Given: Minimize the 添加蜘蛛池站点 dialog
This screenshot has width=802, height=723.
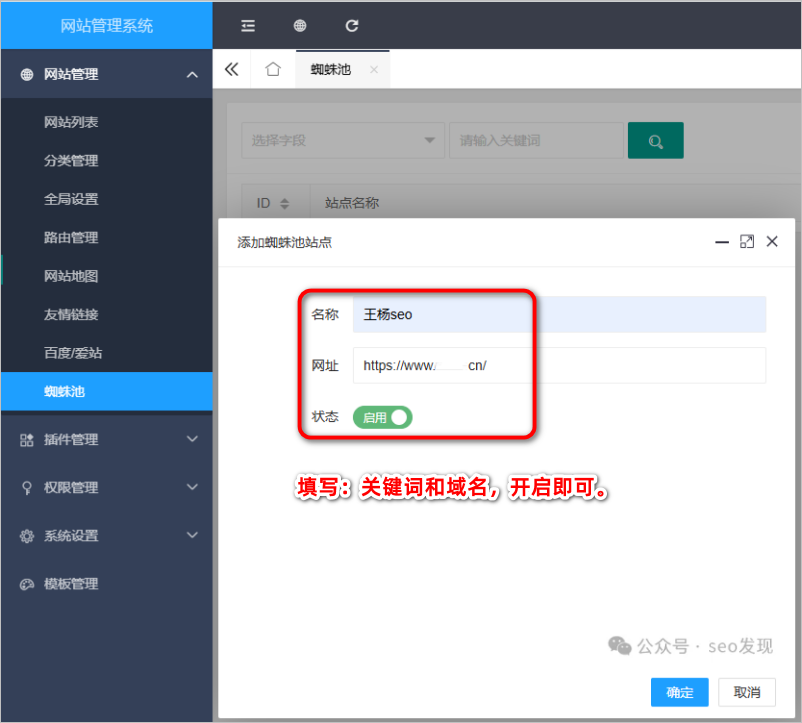Looking at the screenshot, I should pyautogui.click(x=722, y=242).
